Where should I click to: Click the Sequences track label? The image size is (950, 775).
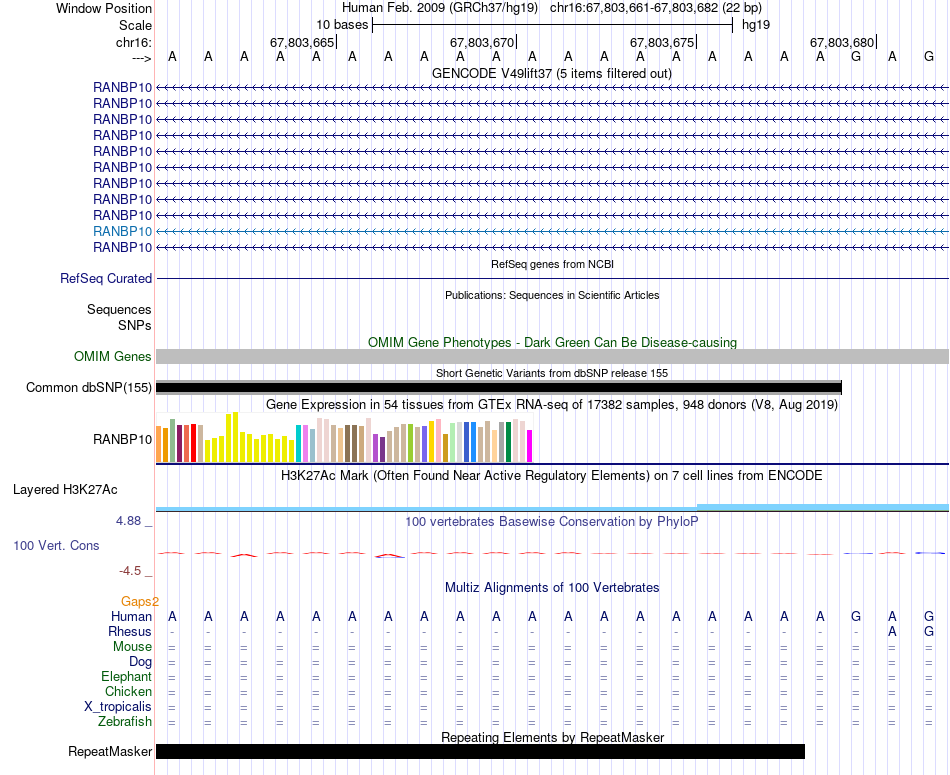[x=119, y=310]
